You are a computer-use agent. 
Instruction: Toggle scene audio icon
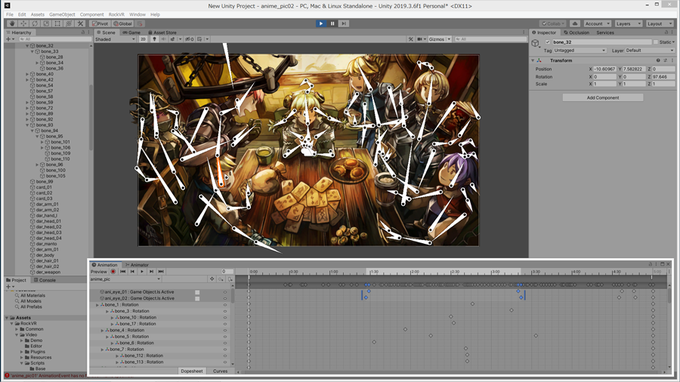[163, 39]
